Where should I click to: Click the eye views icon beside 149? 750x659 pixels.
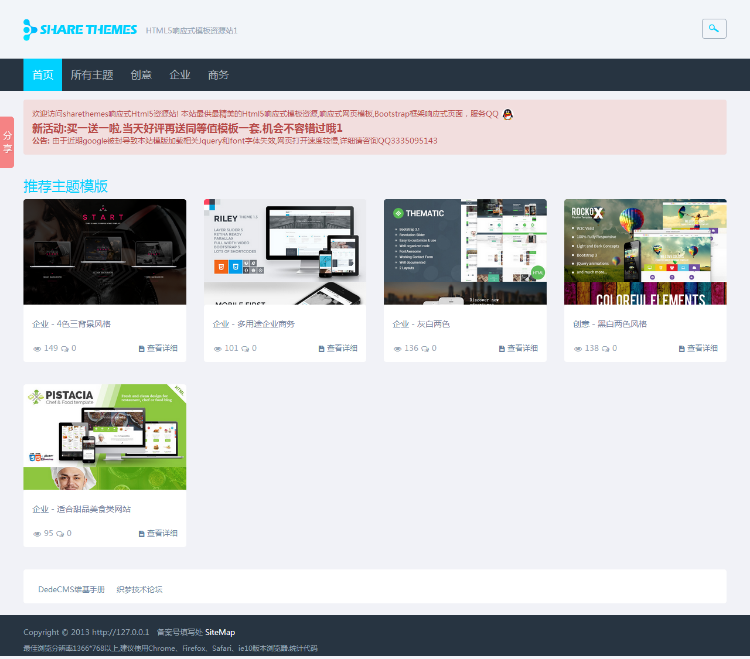click(x=37, y=349)
